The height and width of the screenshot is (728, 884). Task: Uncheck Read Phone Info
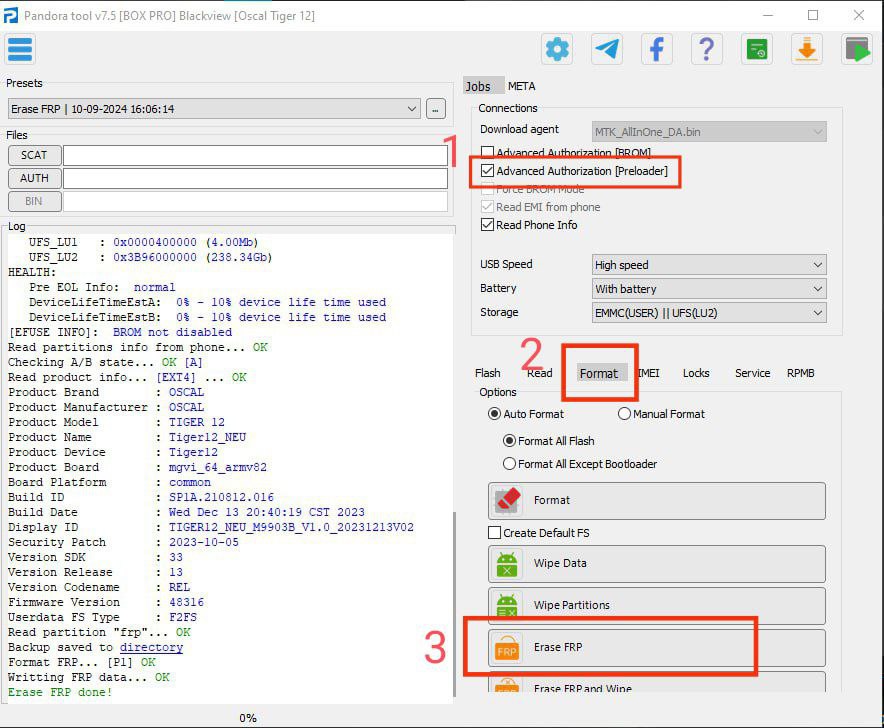point(487,224)
